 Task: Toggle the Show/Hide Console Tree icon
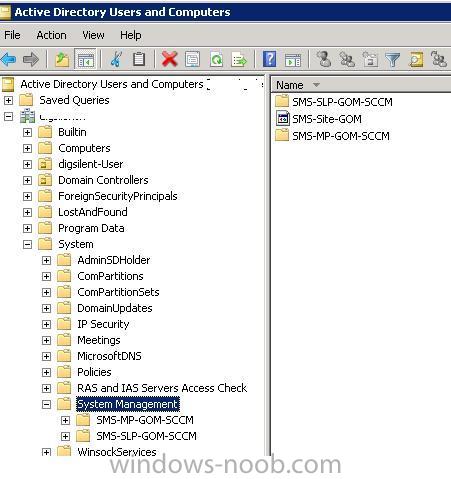85,60
